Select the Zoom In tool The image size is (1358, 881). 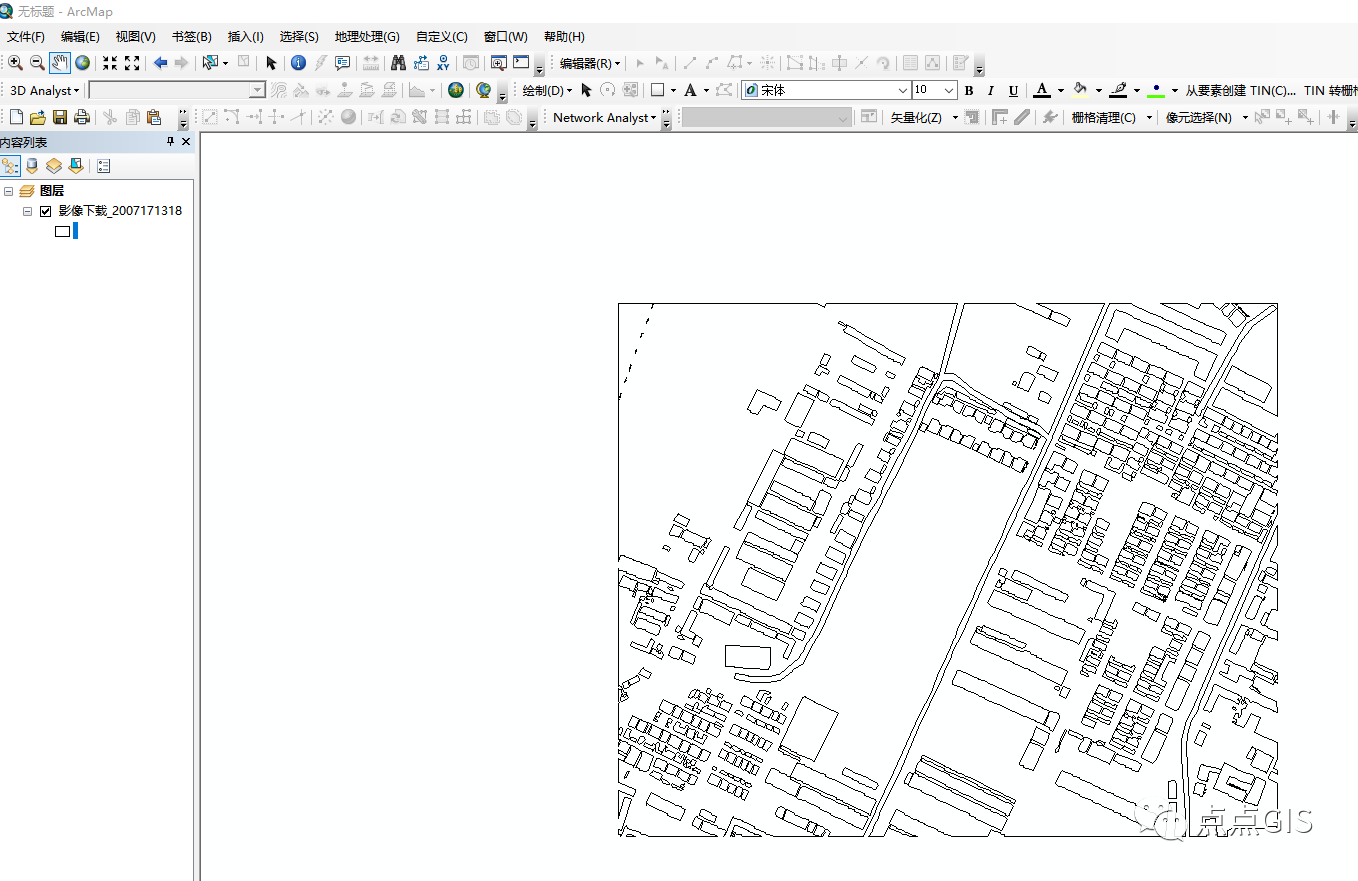15,63
